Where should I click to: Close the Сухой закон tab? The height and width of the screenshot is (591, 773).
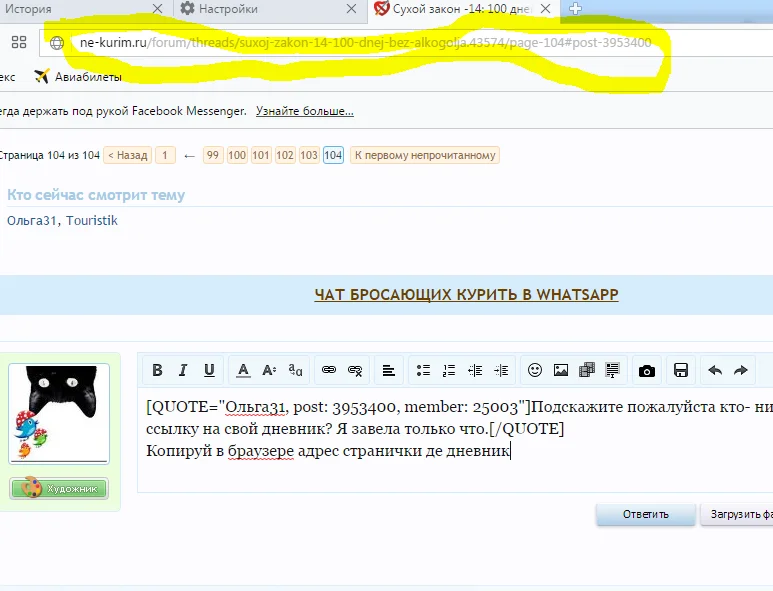click(545, 9)
